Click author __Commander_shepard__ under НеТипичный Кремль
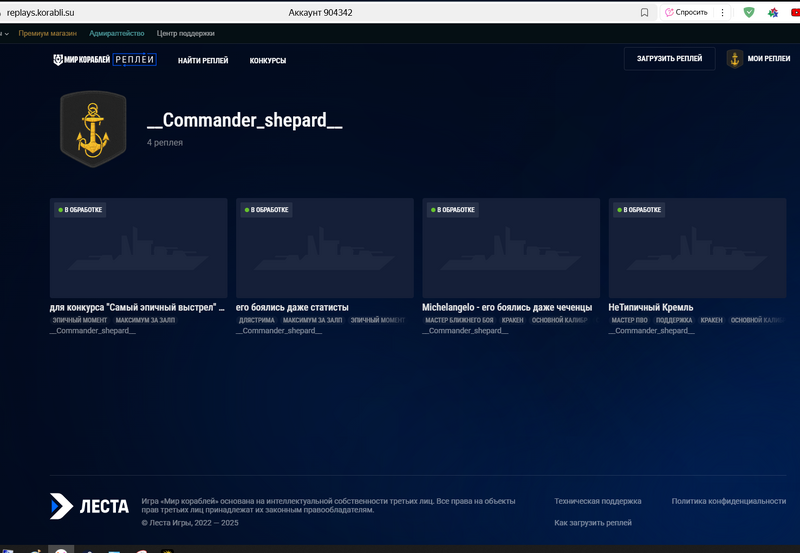 click(x=651, y=331)
